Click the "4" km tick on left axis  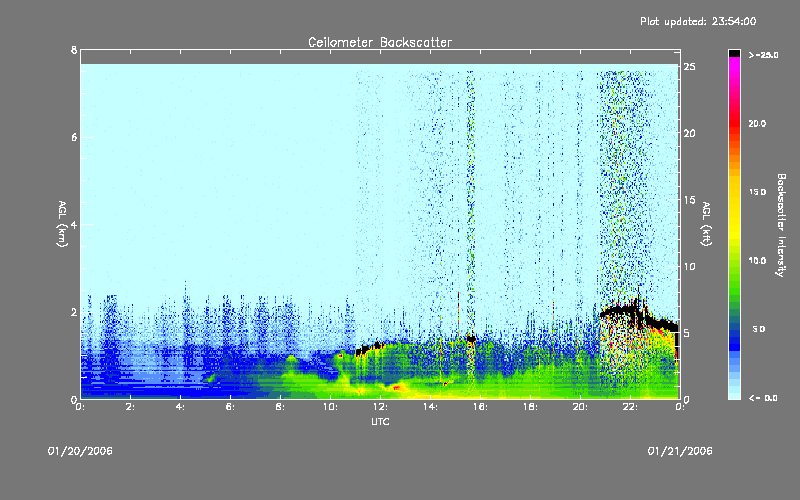pyautogui.click(x=74, y=224)
